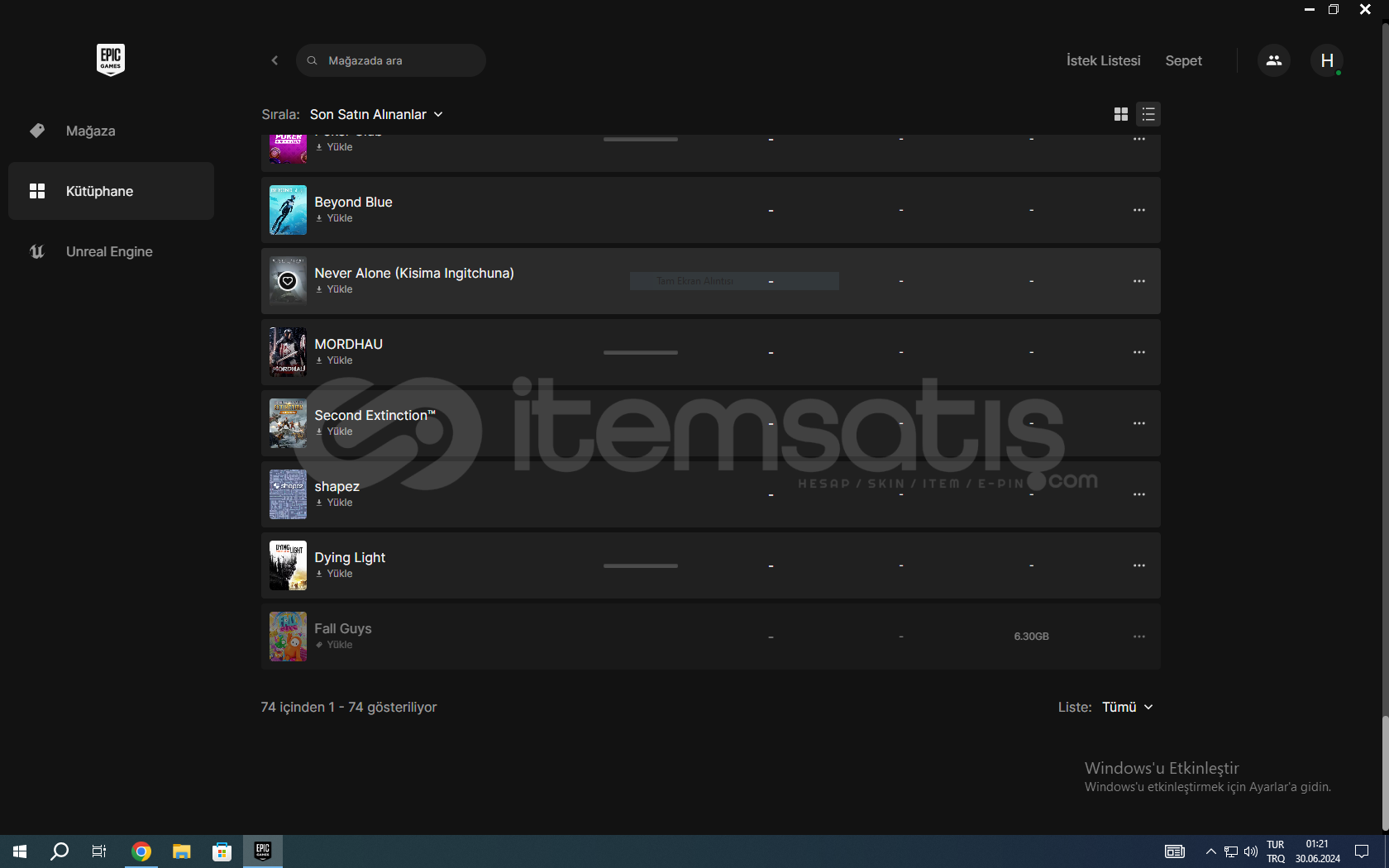Open options menu for Dying Light
The height and width of the screenshot is (868, 1389).
pos(1139,565)
